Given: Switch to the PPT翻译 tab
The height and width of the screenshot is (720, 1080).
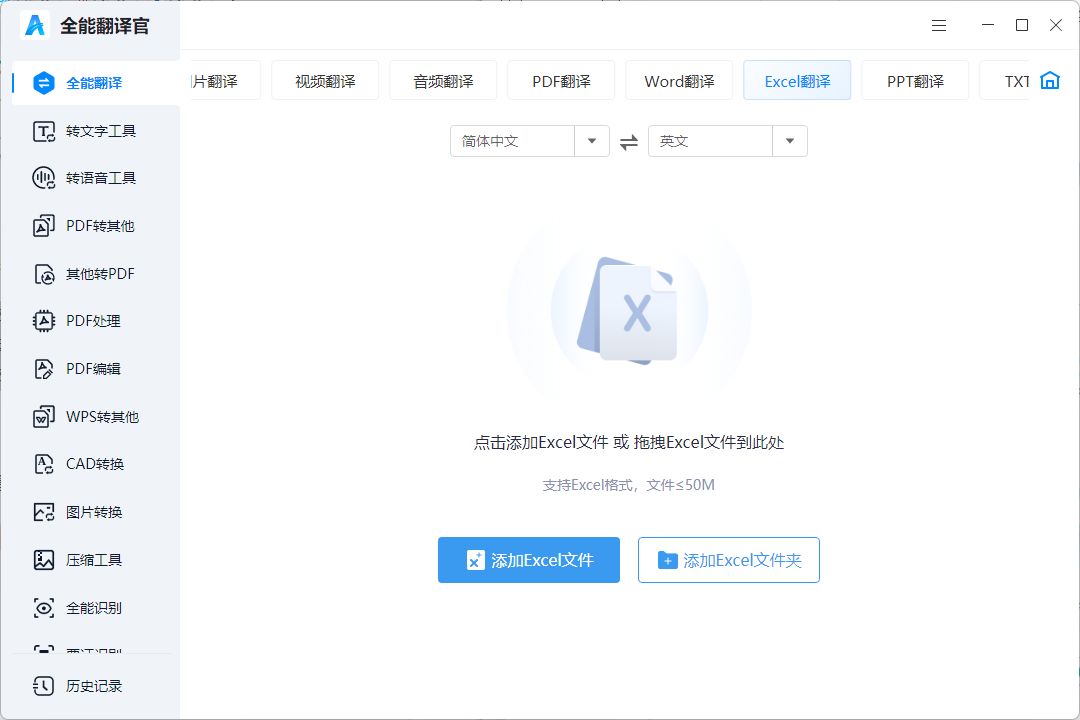Looking at the screenshot, I should click(915, 81).
